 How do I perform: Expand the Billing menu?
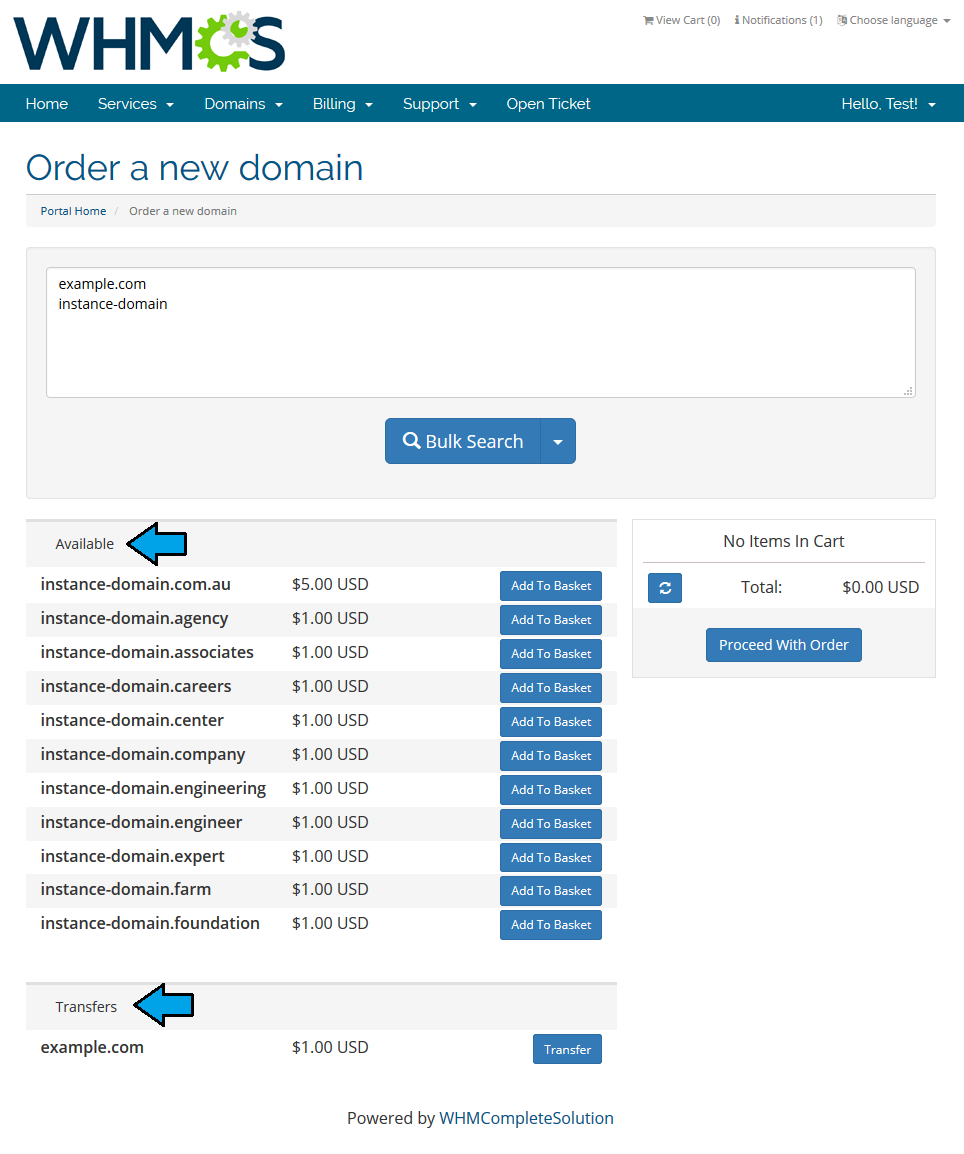(x=343, y=104)
